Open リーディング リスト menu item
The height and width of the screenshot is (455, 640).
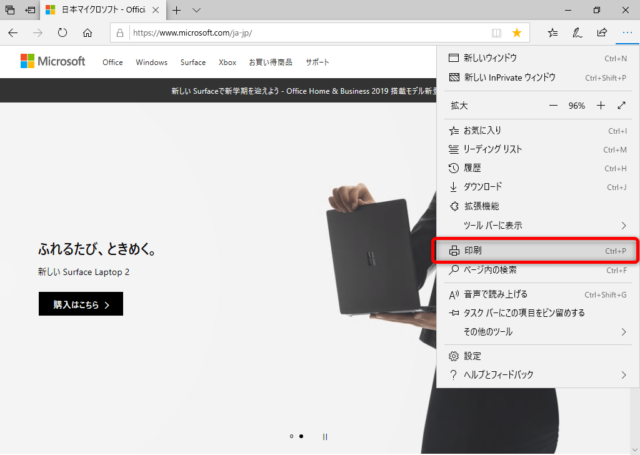(538, 149)
